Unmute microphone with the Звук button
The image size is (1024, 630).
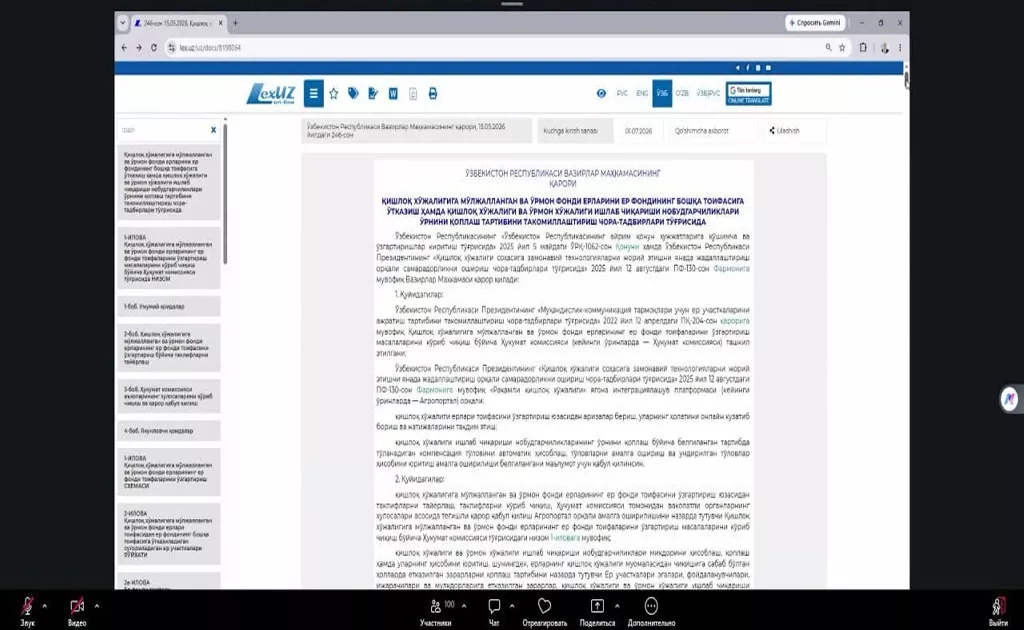point(27,611)
